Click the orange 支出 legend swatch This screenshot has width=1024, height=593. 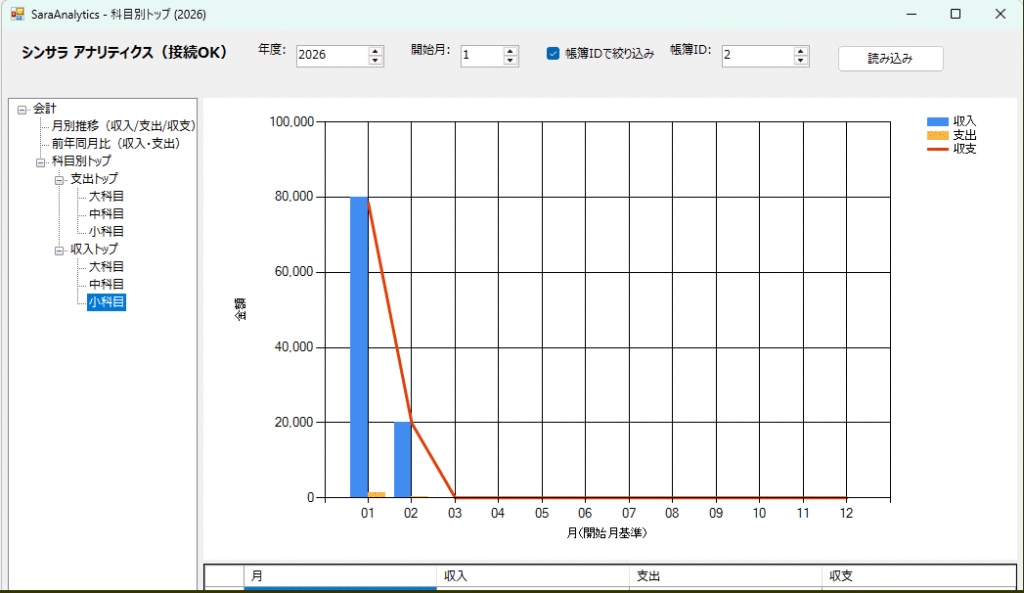click(x=937, y=135)
